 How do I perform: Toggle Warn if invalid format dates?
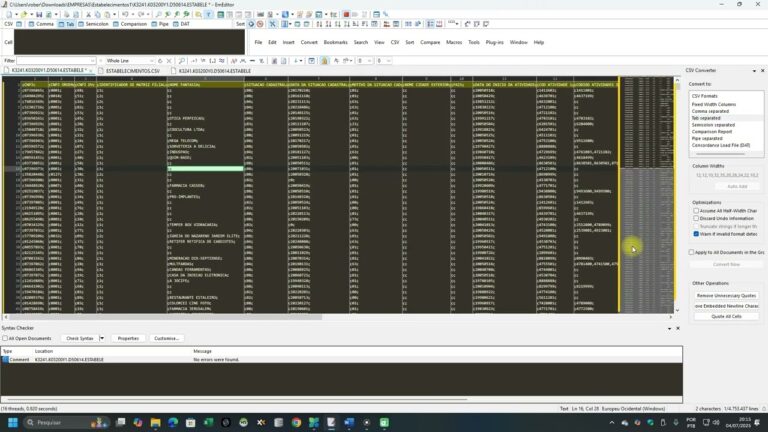tap(695, 233)
